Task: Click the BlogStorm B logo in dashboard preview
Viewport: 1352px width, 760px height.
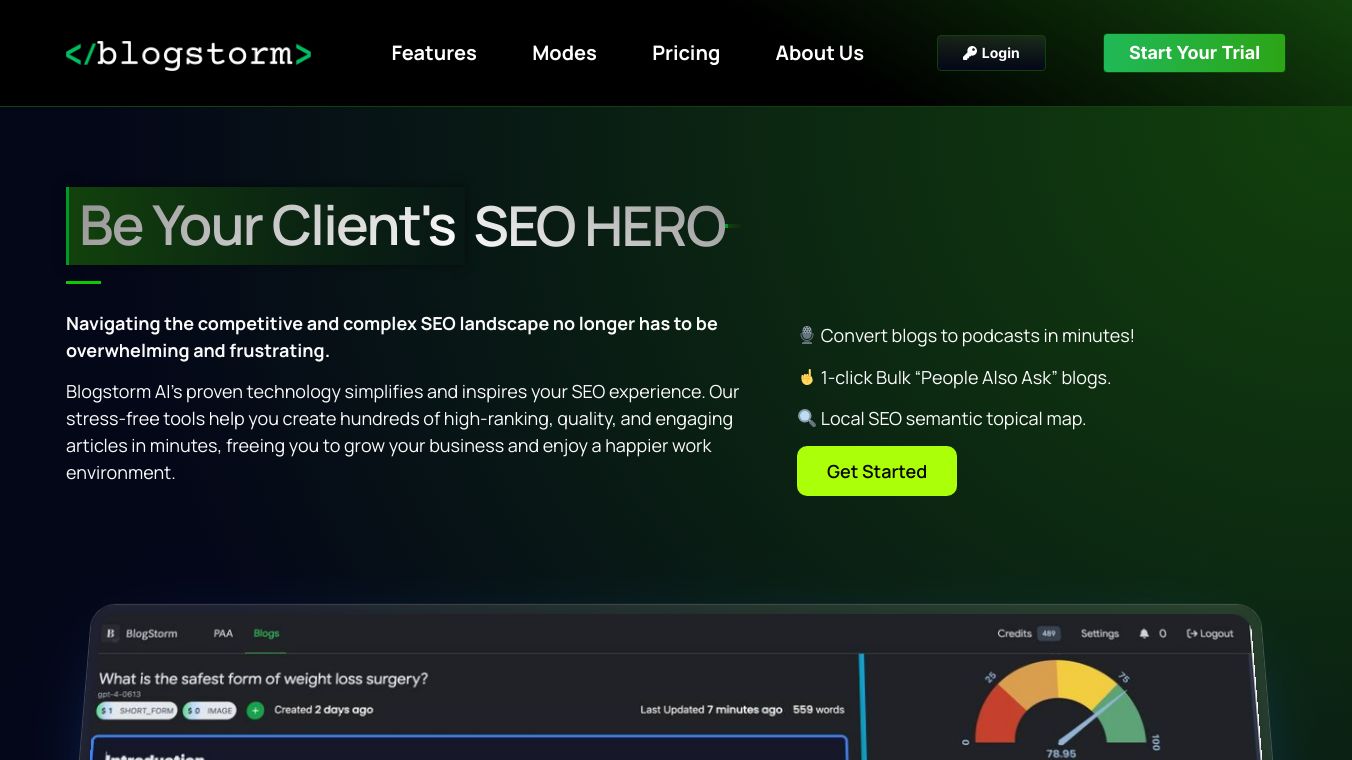Action: [111, 633]
